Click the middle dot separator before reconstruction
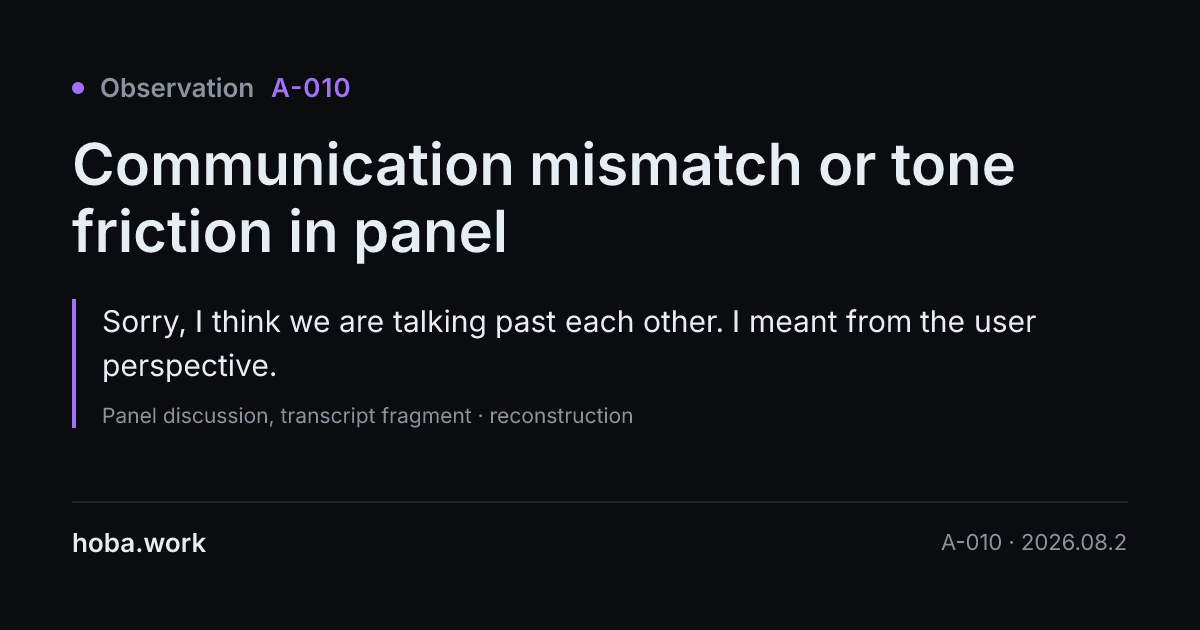Image resolution: width=1200 pixels, height=630 pixels. [480, 416]
